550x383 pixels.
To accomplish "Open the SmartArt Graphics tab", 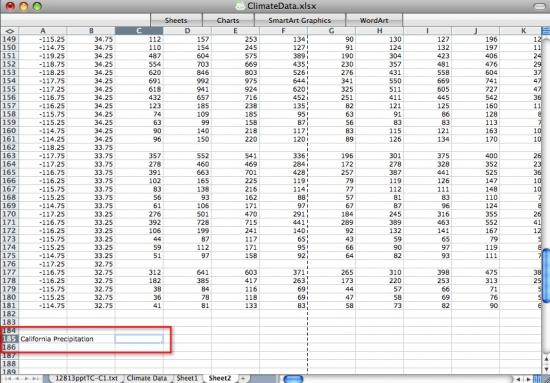I will [300, 20].
